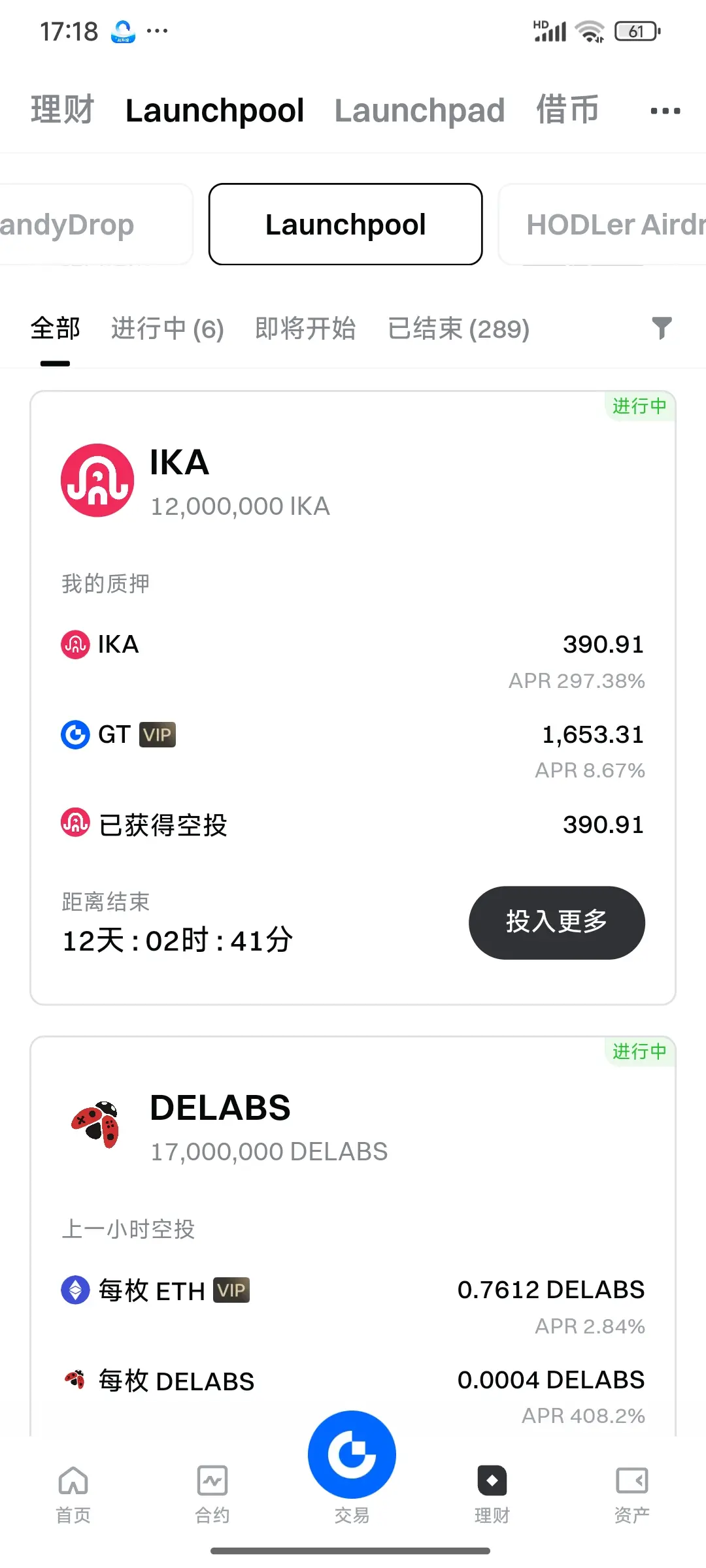This screenshot has width=706, height=1568.
Task: Tap the 投入更多 button
Action: point(557,923)
